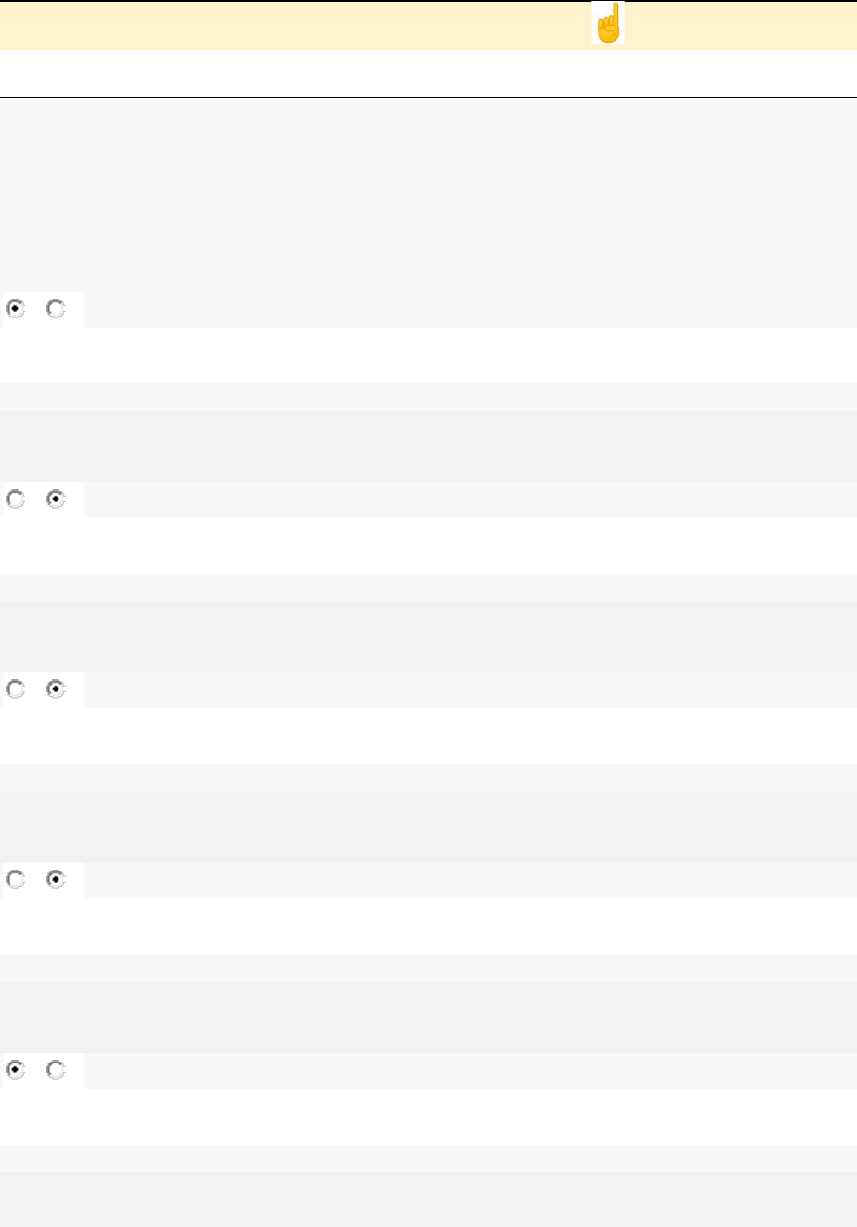Select the right radio button in first row
Screen dimensions: 857x1227
[x=56, y=310]
